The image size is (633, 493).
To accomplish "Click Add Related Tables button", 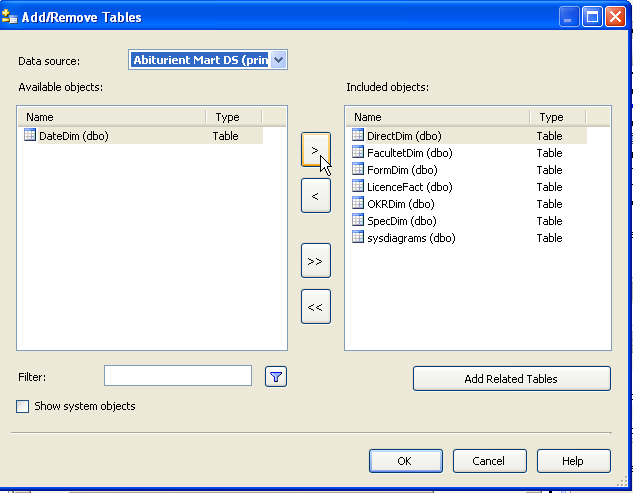I will 511,379.
